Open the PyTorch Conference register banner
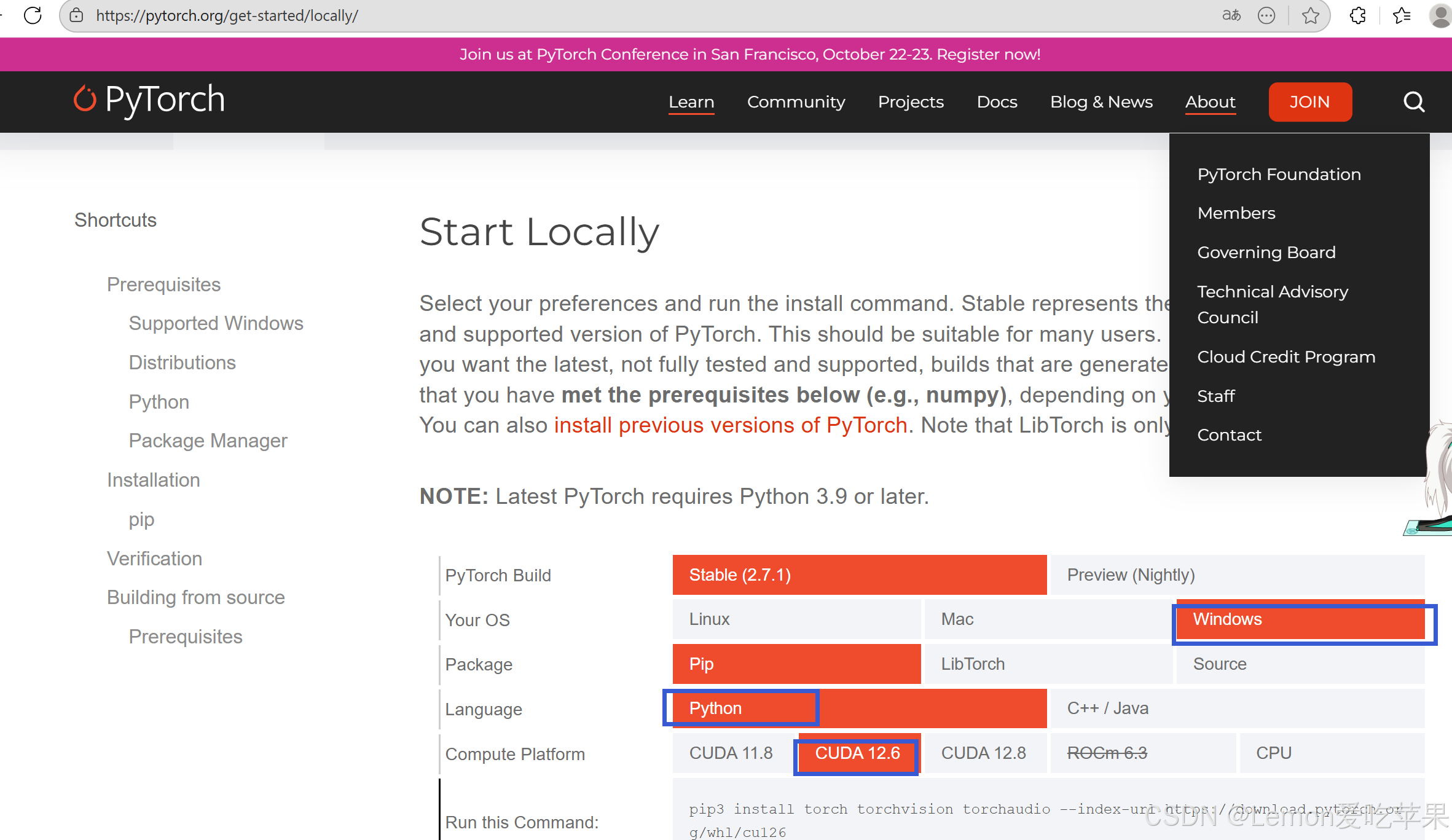 (750, 55)
